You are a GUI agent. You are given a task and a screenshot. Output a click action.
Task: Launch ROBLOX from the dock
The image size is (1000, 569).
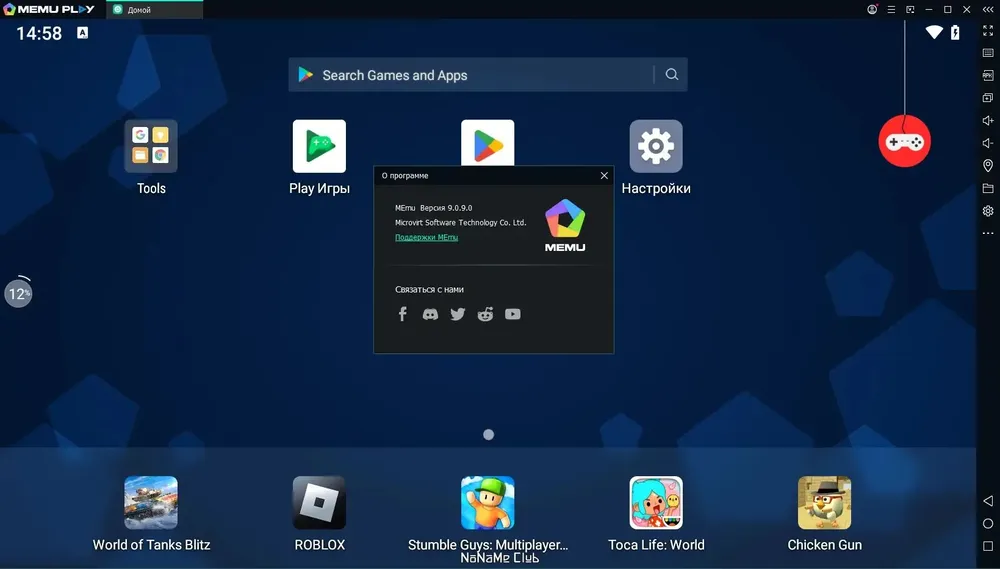(x=320, y=503)
